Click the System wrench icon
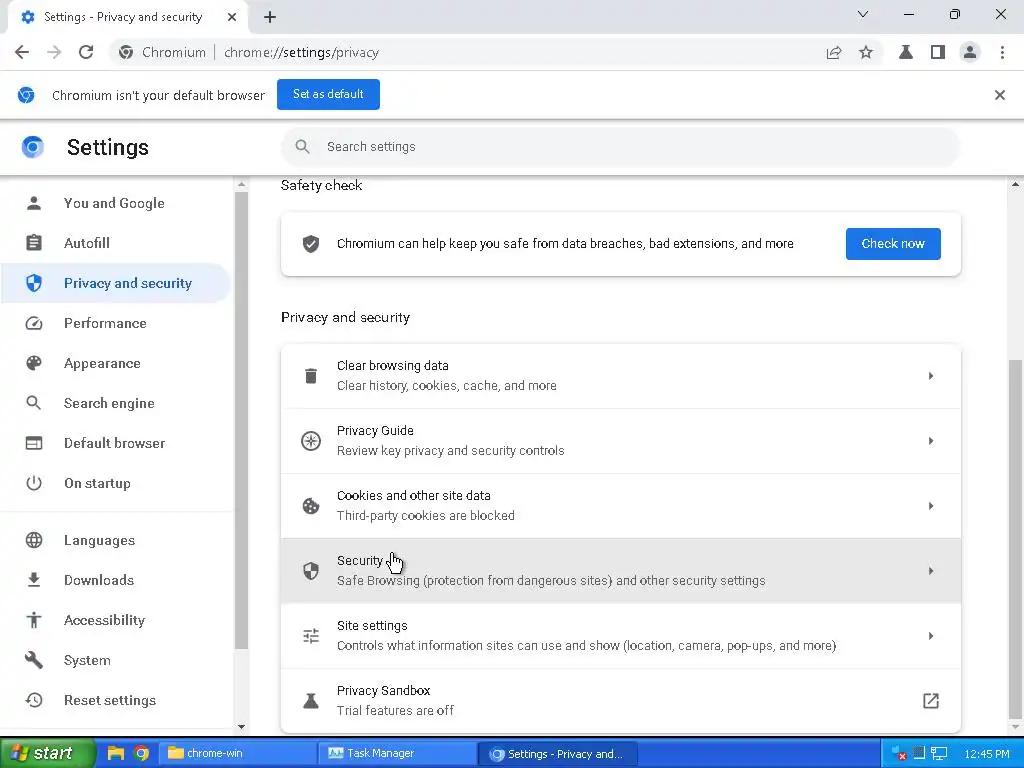The width and height of the screenshot is (1024, 768). [x=33, y=660]
